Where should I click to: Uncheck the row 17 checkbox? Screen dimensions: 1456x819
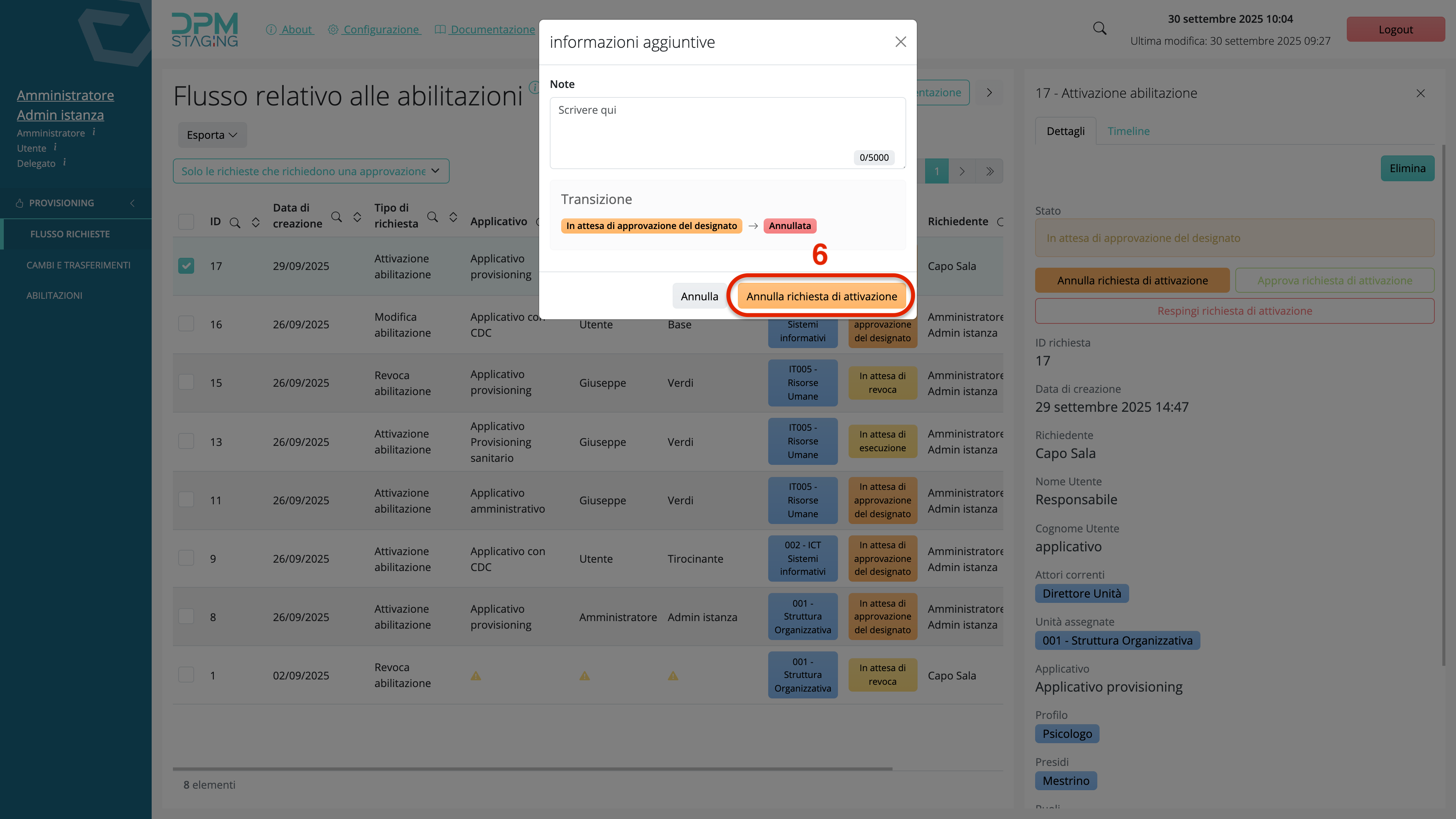click(186, 266)
